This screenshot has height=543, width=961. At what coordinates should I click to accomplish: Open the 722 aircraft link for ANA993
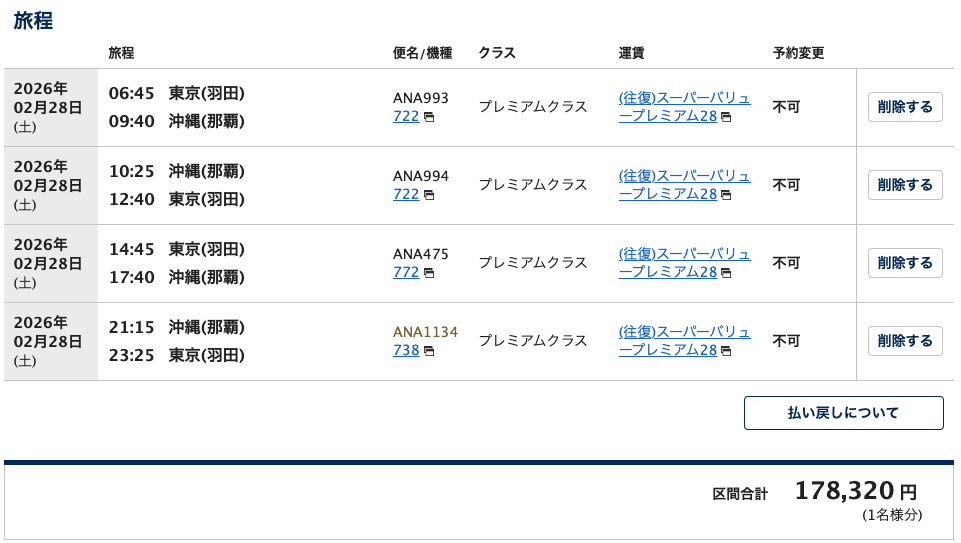(406, 117)
